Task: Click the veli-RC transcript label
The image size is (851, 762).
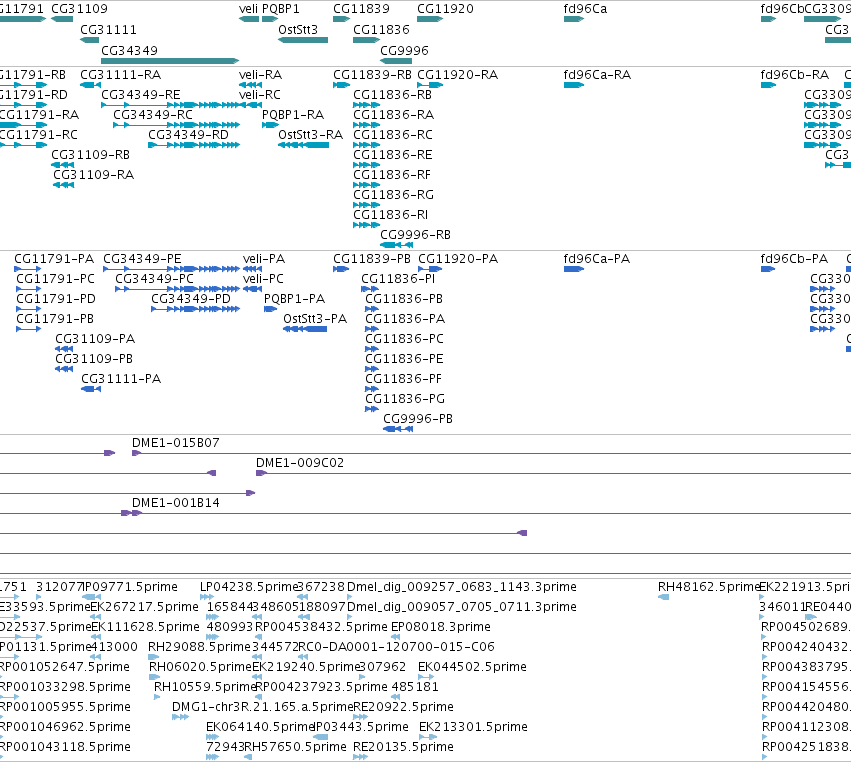Action: (x=260, y=94)
